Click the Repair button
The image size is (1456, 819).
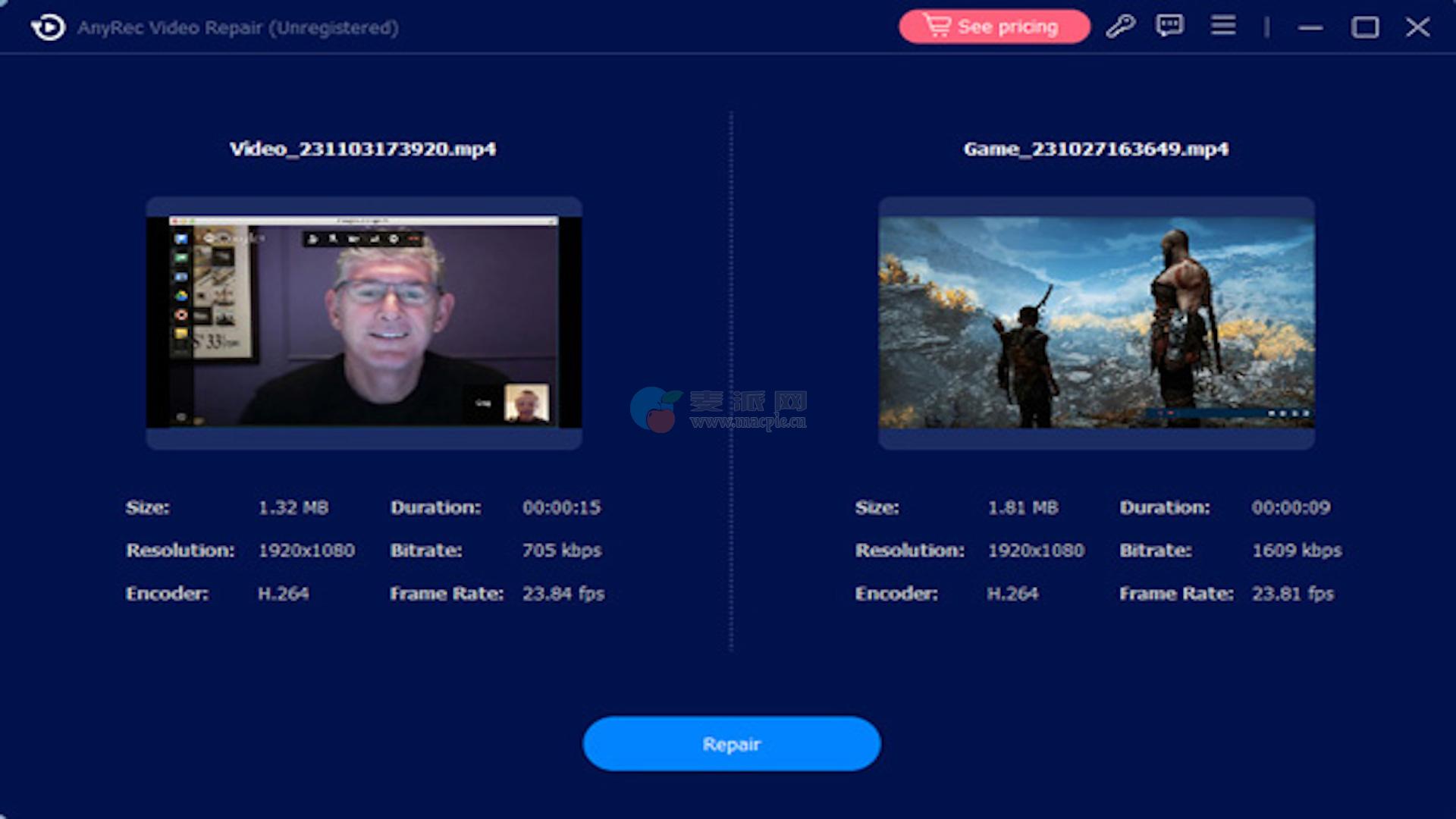(732, 744)
